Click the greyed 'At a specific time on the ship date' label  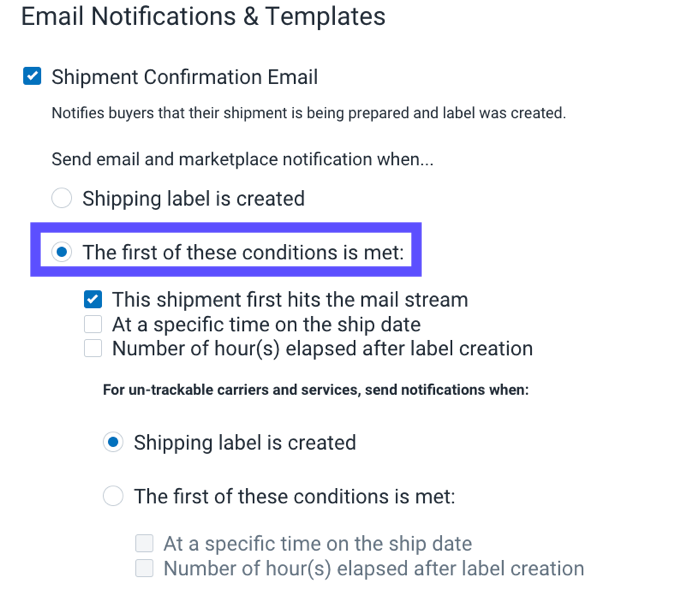[x=317, y=544]
